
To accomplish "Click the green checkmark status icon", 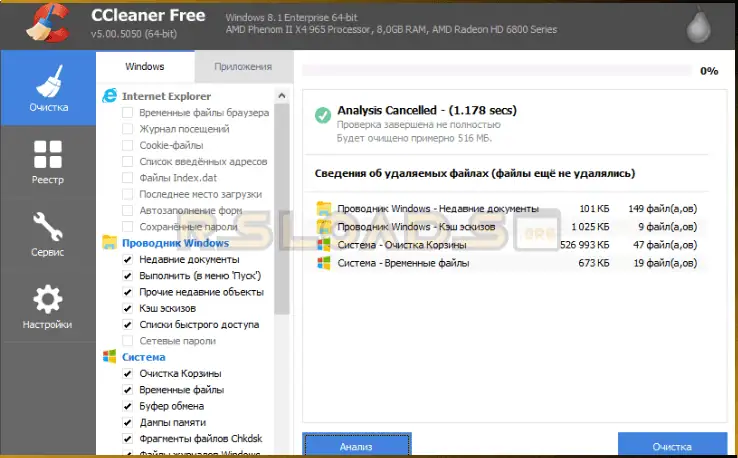I will point(323,115).
